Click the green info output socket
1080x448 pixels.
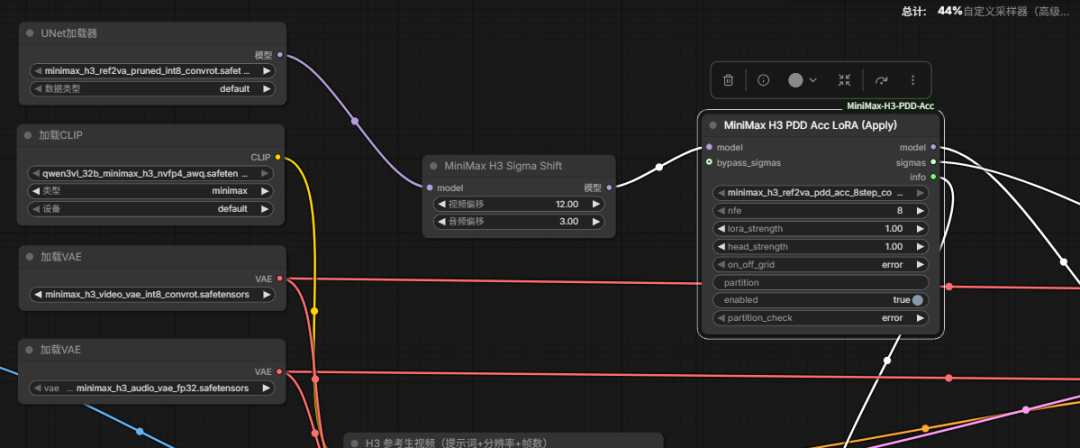933,177
